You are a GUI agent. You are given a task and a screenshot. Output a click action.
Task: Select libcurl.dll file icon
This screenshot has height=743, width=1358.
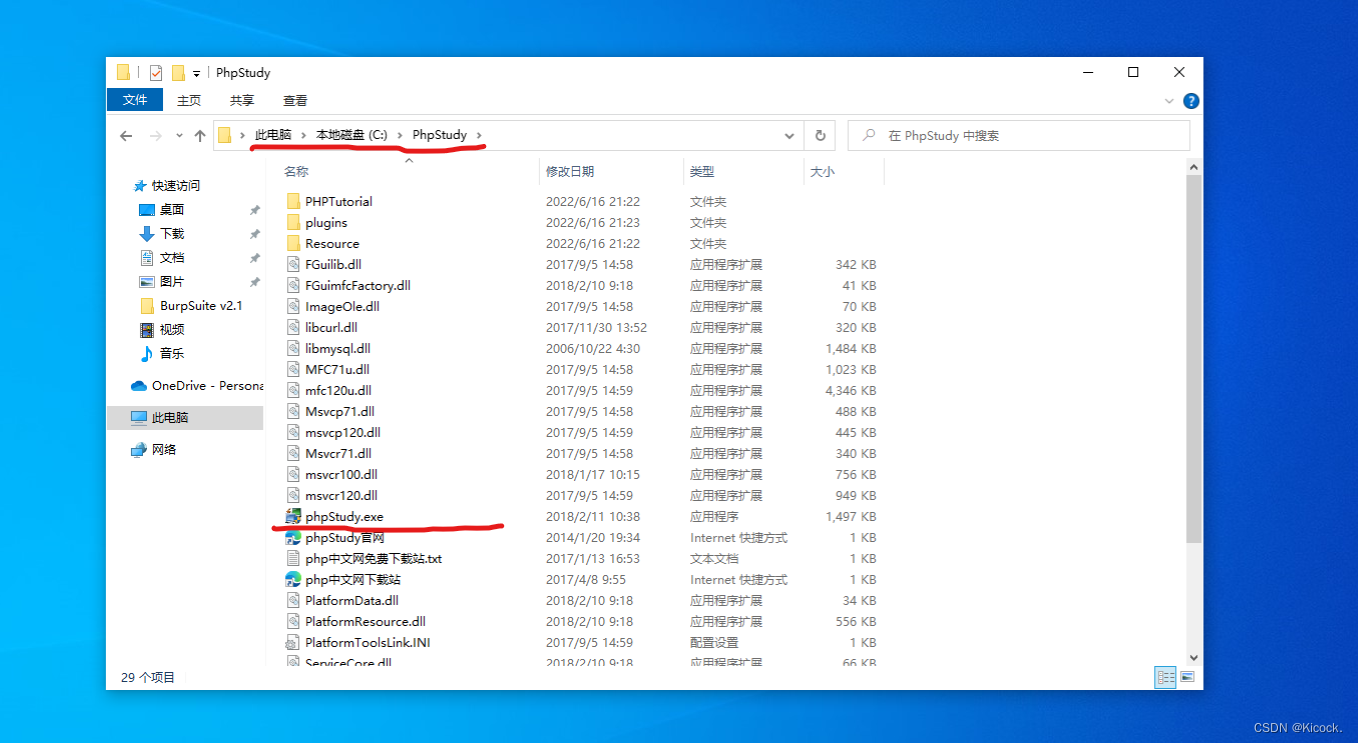click(x=293, y=327)
